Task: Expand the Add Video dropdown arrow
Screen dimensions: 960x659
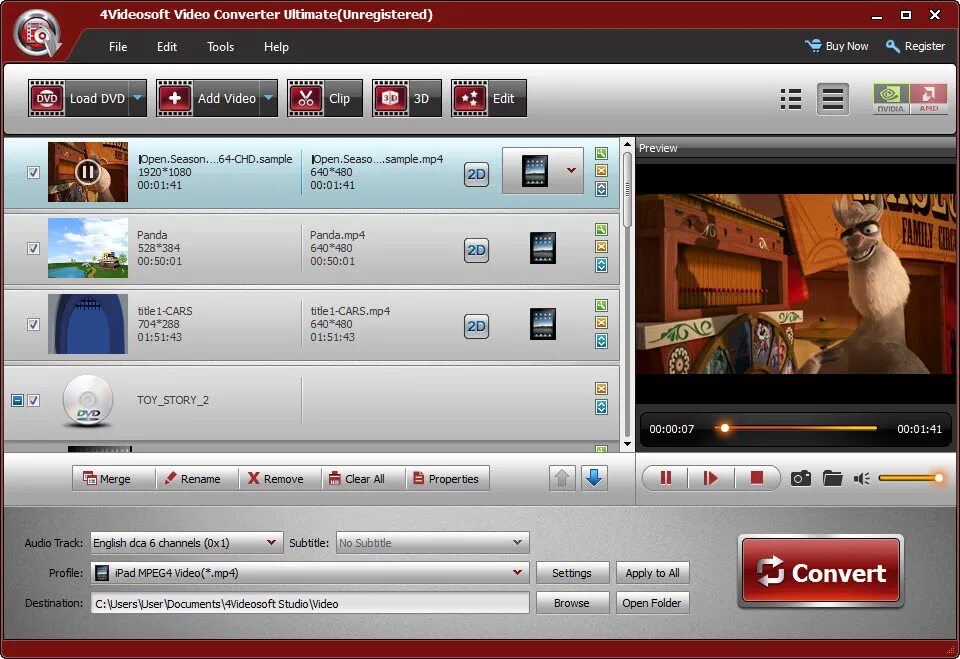Action: tap(268, 98)
